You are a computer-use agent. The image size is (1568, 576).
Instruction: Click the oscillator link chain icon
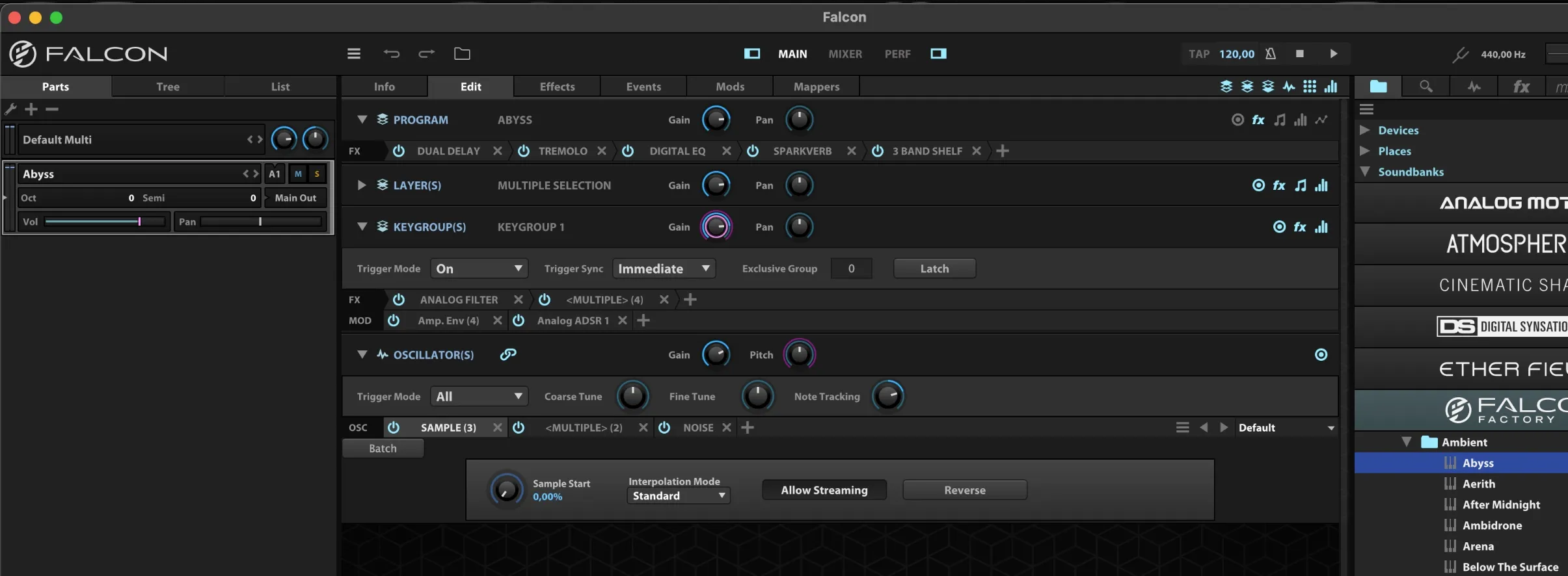coord(508,354)
